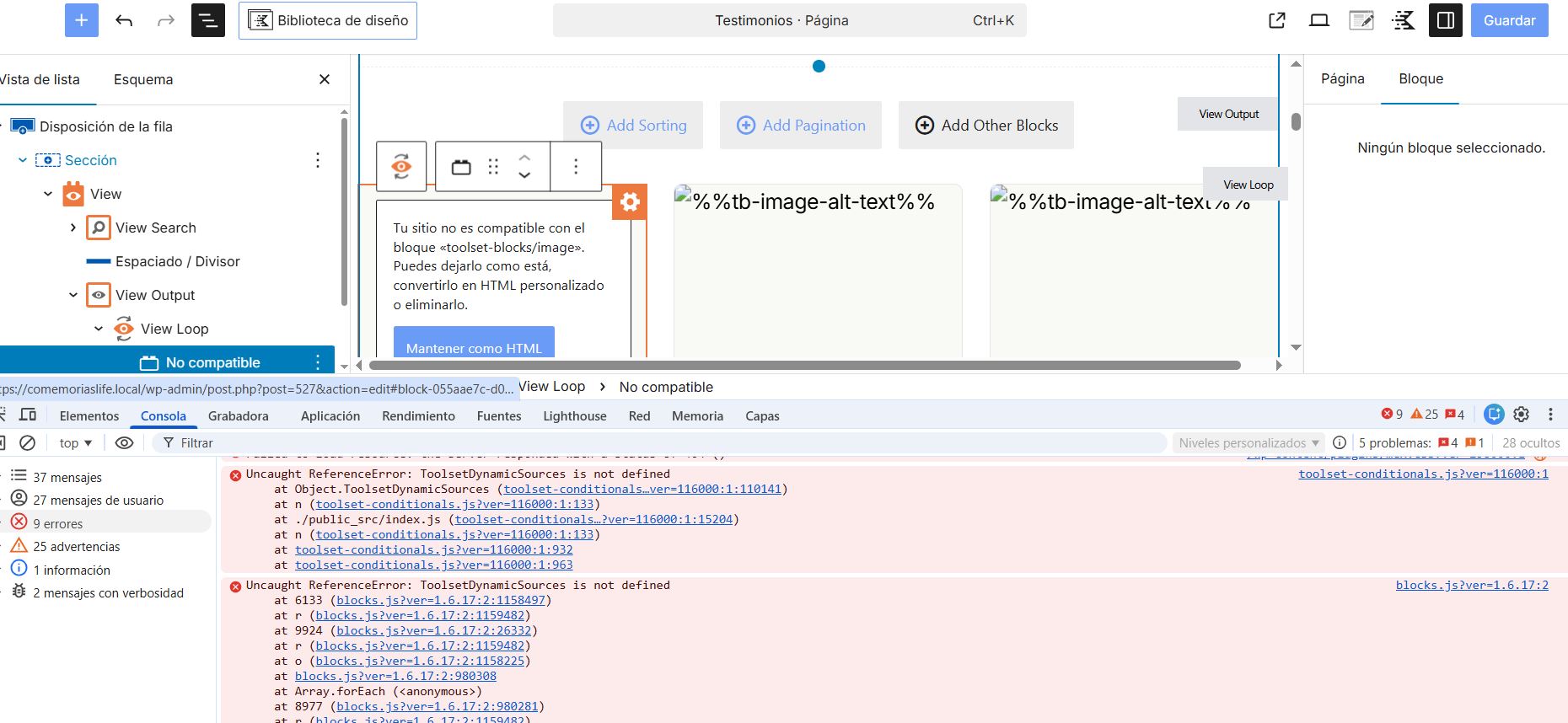This screenshot has width=1568, height=723.
Task: Open DevTools Lighthouse tab
Action: pos(575,415)
